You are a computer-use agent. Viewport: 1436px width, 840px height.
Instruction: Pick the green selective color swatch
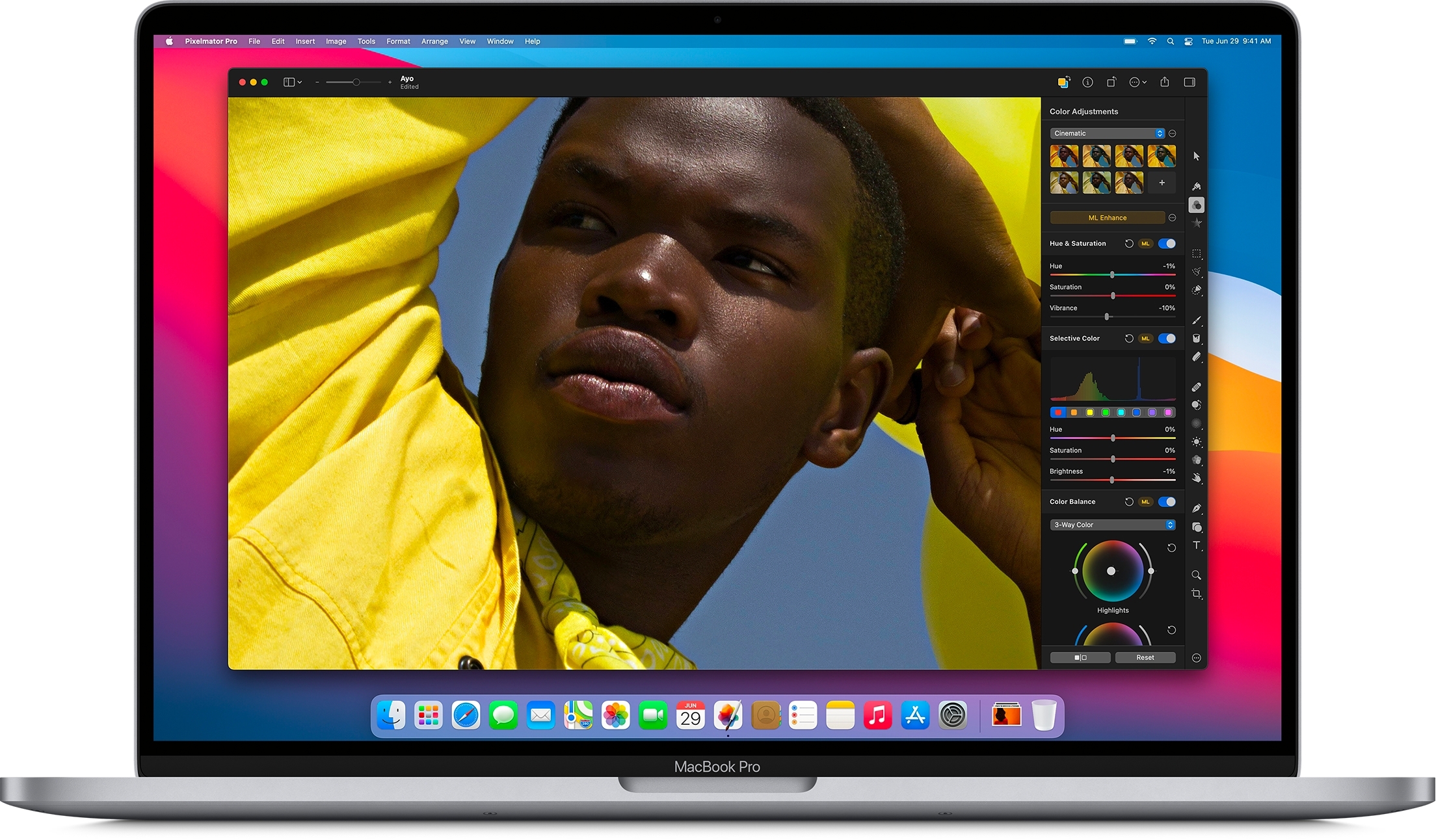[x=1106, y=412]
